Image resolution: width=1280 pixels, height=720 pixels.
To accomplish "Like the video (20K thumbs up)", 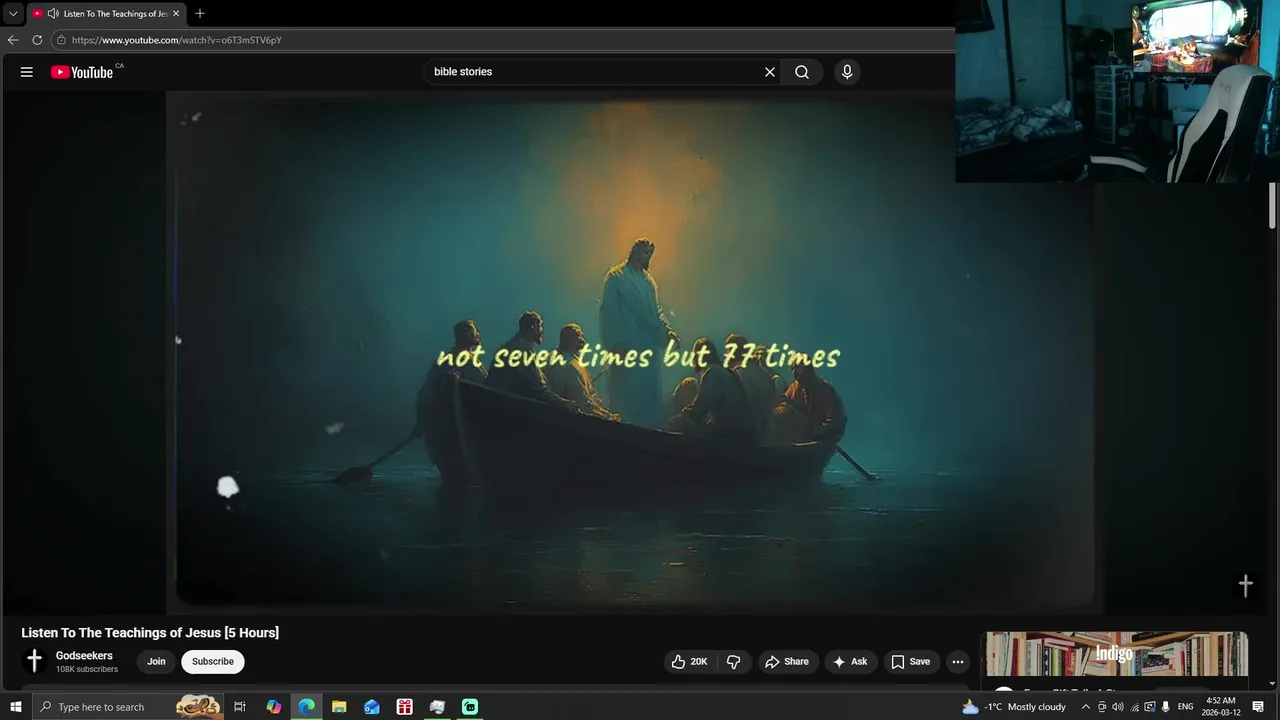I will point(688,662).
